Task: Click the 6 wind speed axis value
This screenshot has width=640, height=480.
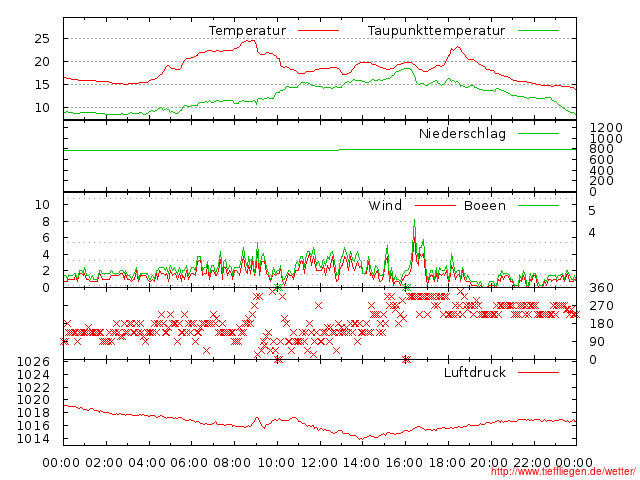Action: coord(46,238)
